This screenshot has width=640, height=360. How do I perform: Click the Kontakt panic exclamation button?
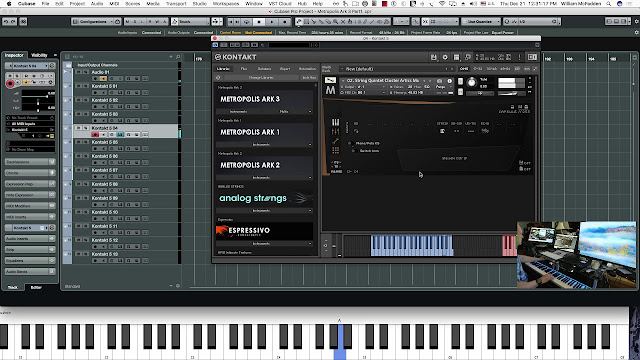520,57
